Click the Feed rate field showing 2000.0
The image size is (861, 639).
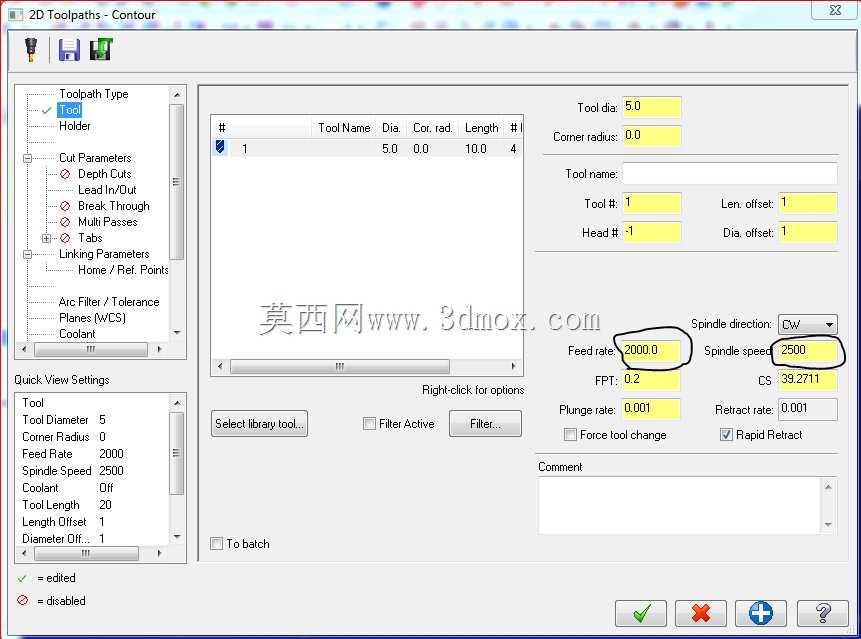652,351
